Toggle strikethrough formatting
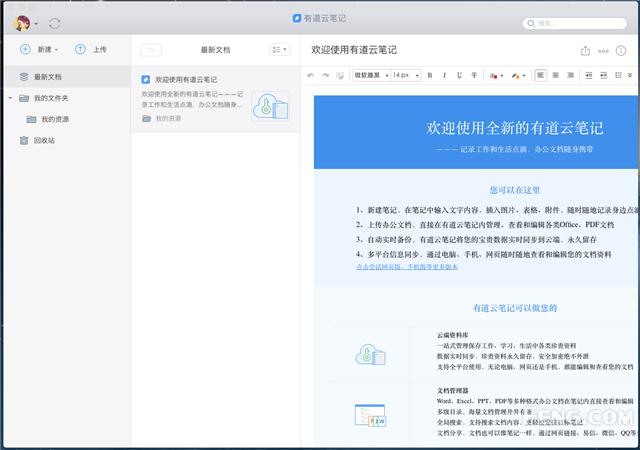This screenshot has height=450, width=640. click(474, 75)
